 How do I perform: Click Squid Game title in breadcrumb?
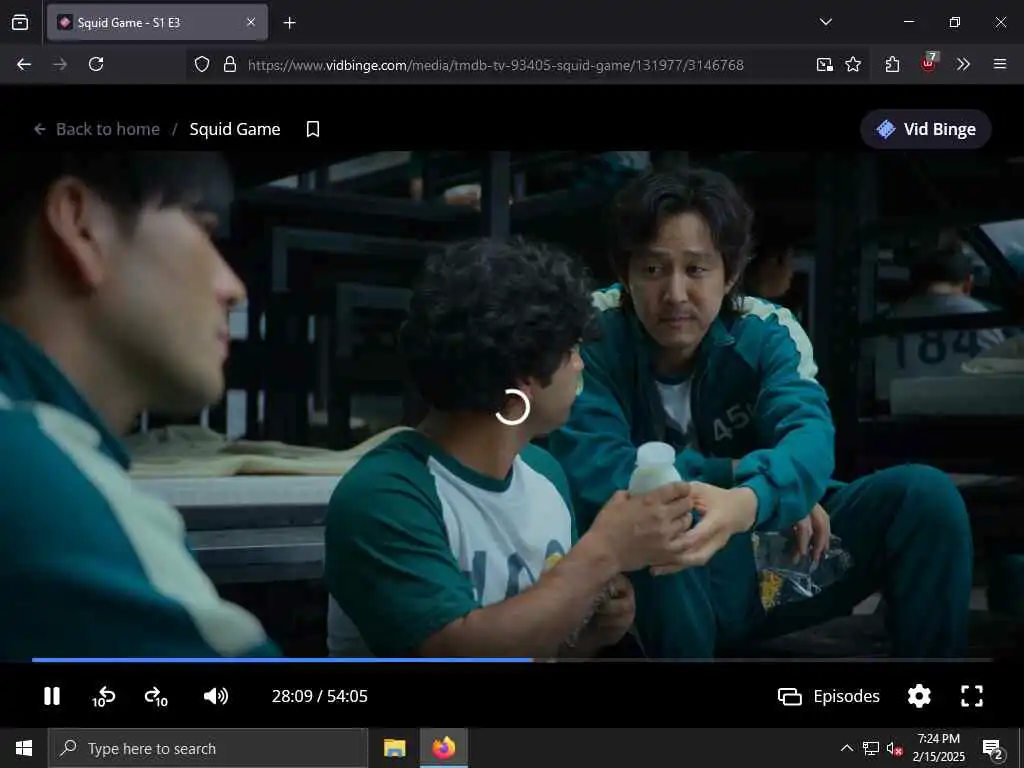tap(235, 129)
